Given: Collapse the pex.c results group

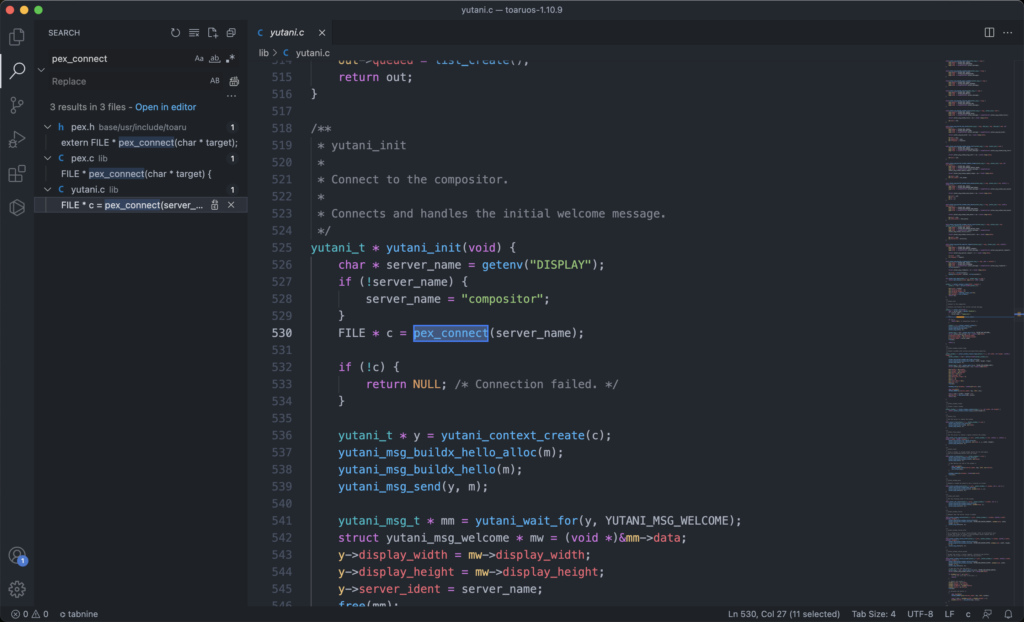Looking at the screenshot, I should pos(48,158).
